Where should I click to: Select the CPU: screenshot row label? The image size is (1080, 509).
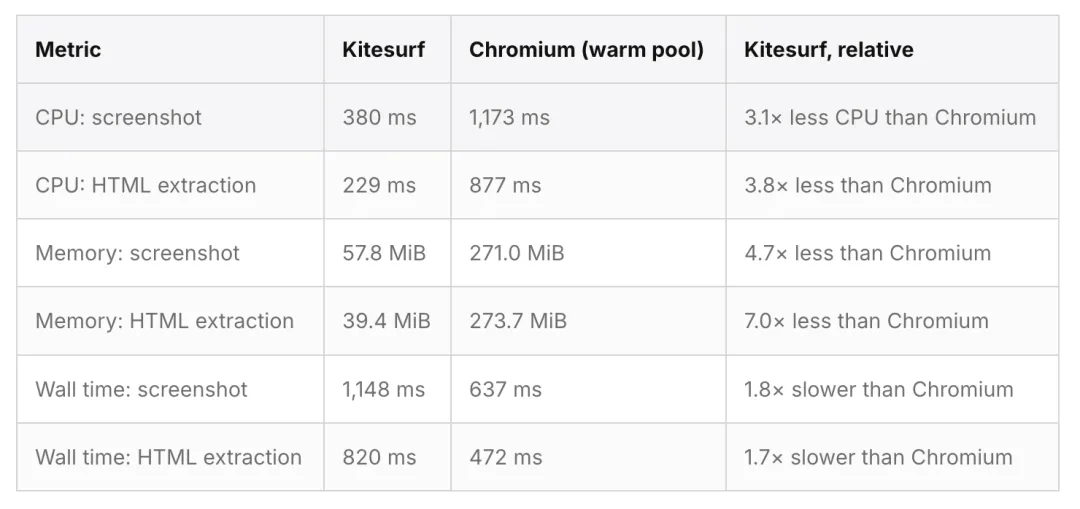[118, 118]
